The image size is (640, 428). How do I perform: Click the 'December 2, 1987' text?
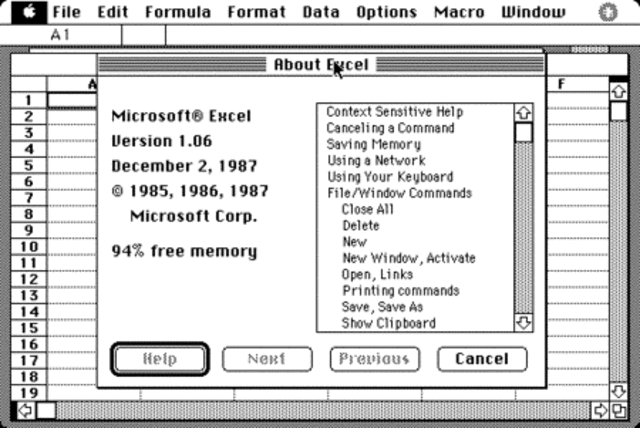184,166
